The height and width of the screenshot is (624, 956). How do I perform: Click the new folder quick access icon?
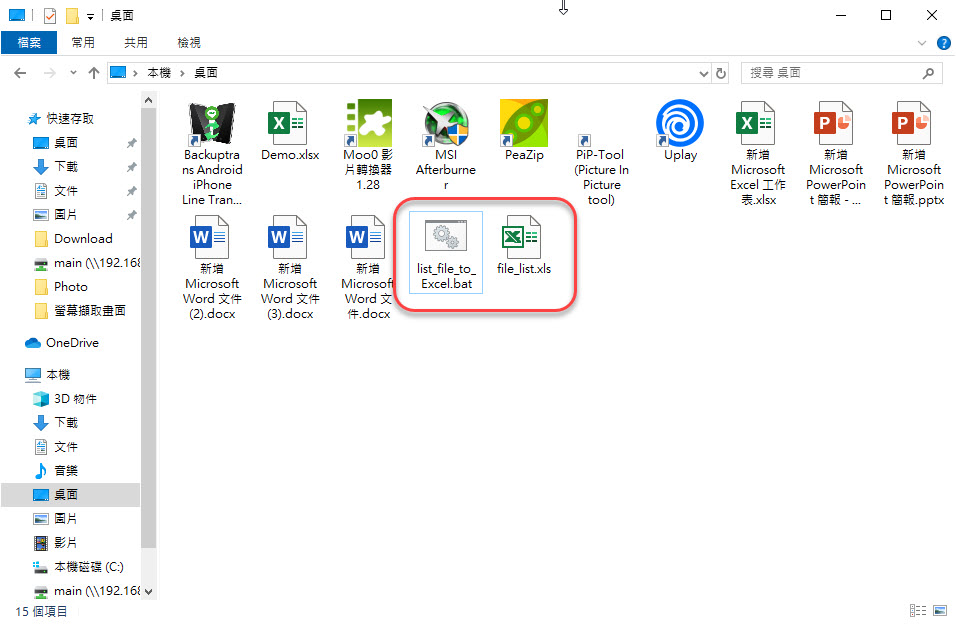coord(72,15)
